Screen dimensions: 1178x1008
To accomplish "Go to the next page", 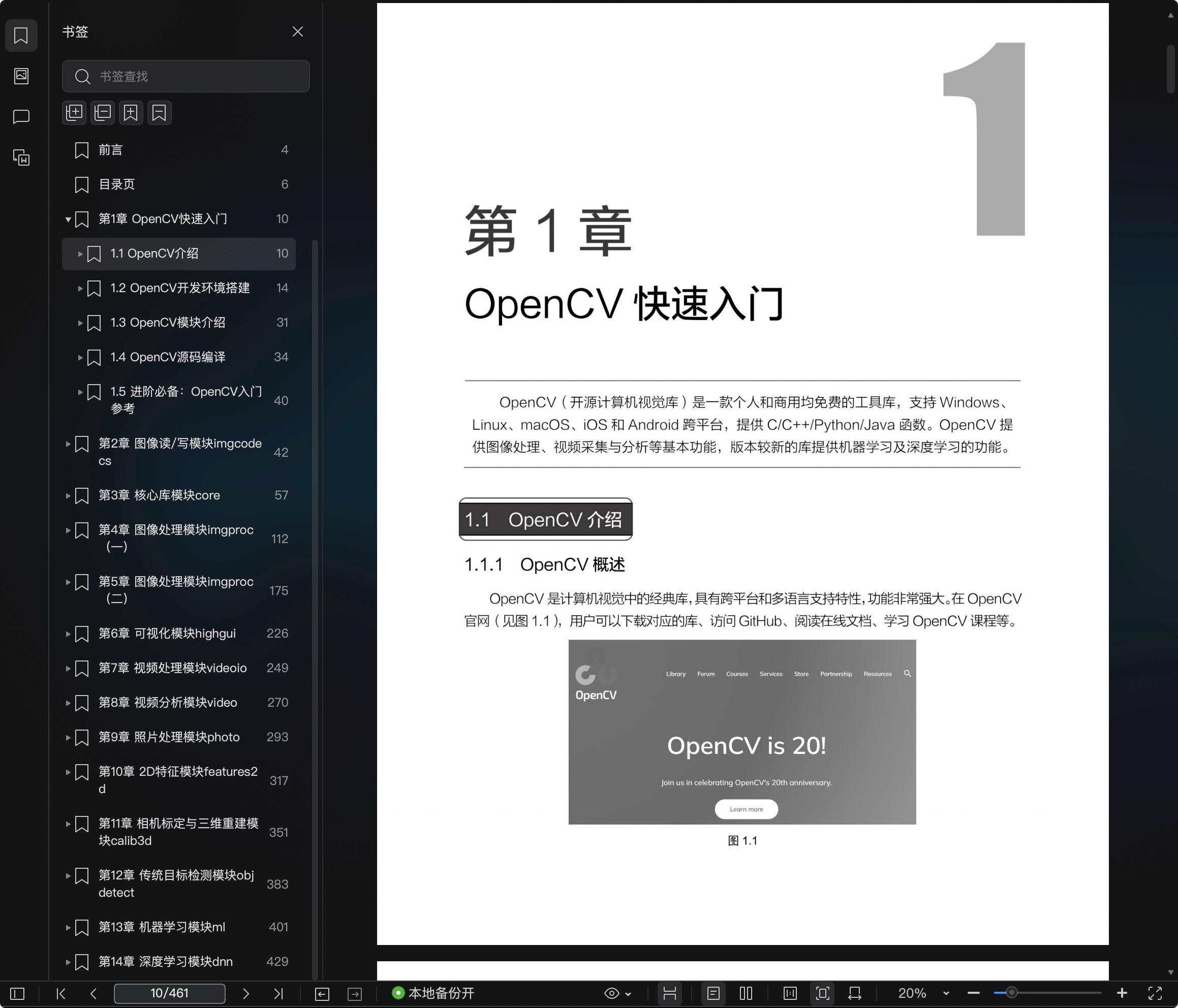I will tap(245, 993).
